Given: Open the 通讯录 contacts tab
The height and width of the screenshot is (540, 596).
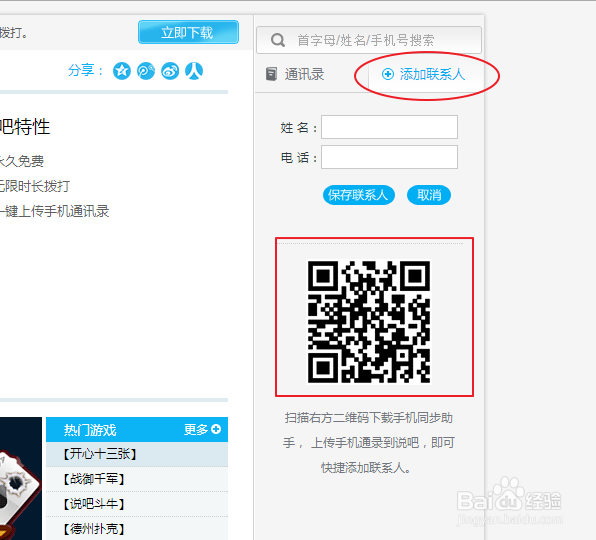Looking at the screenshot, I should 295,74.
